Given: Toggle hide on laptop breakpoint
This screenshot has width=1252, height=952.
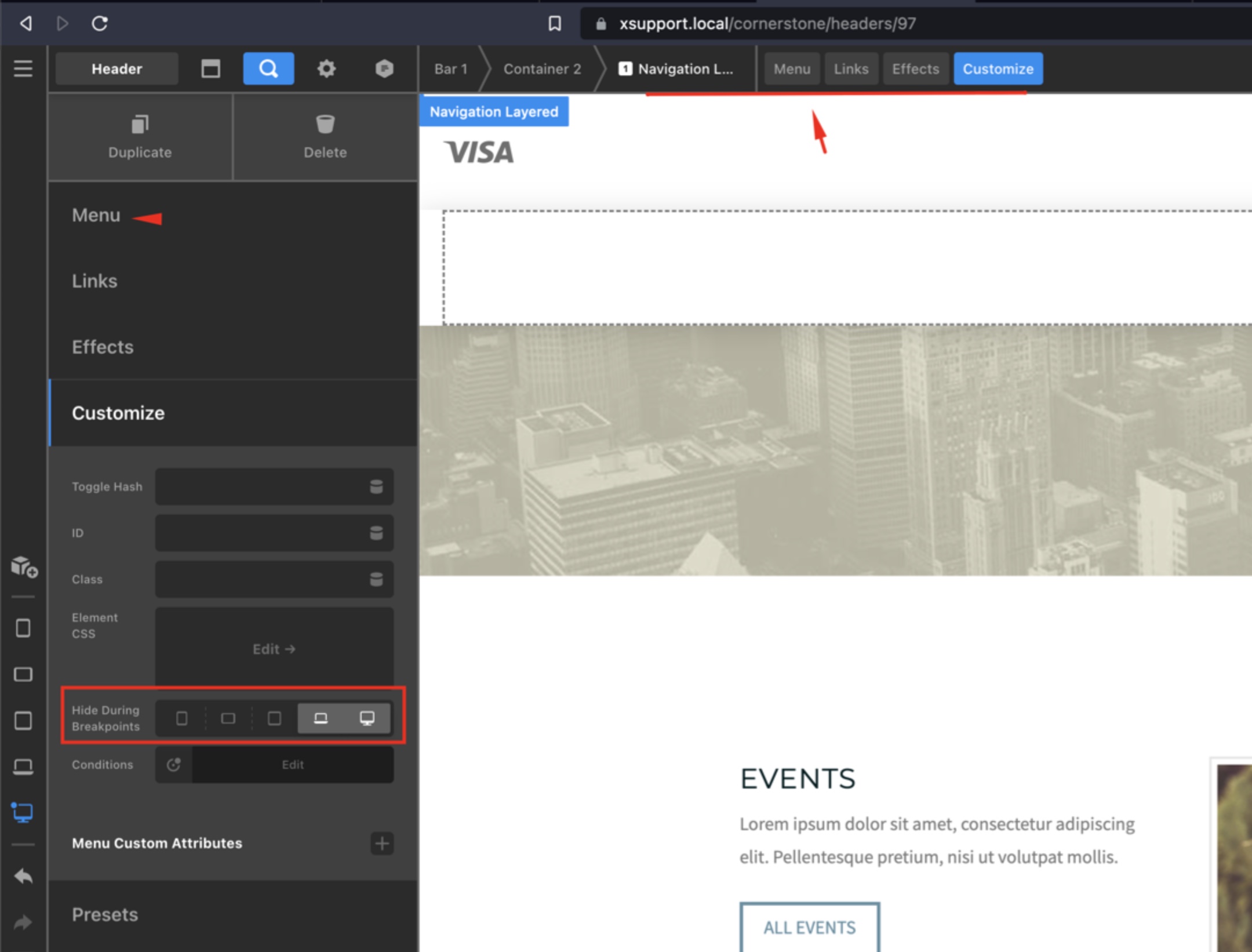Looking at the screenshot, I should (x=321, y=718).
